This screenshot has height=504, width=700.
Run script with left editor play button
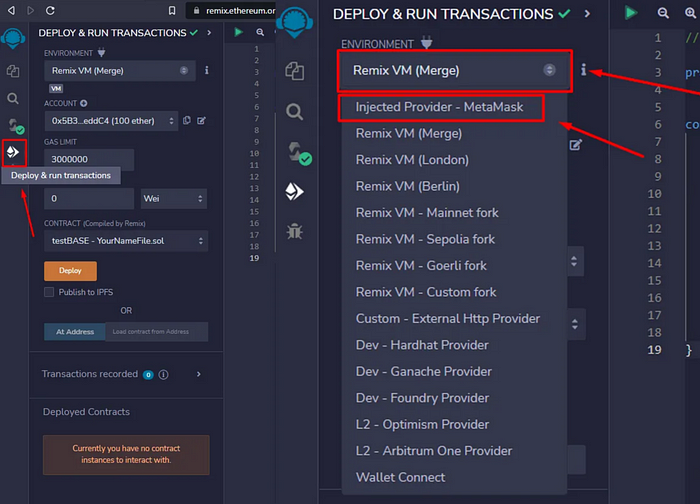[238, 32]
